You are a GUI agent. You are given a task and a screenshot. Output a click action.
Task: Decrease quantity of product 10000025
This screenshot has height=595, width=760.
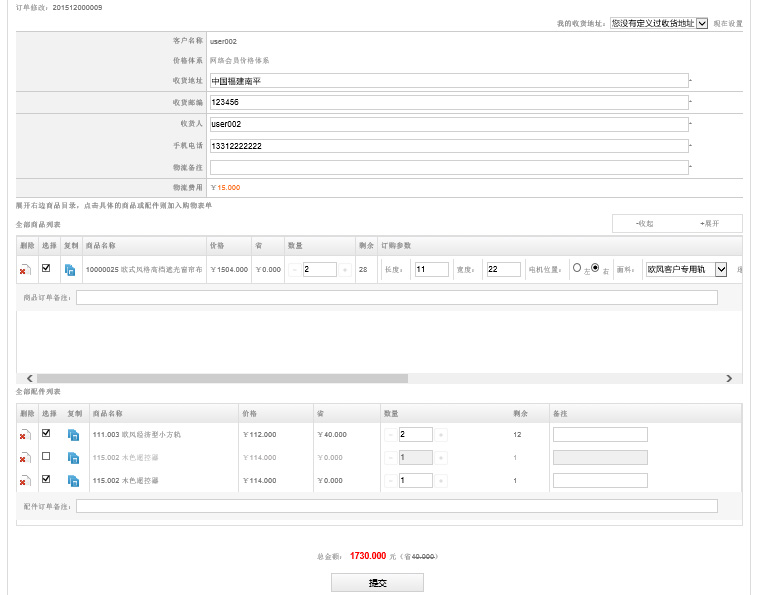tap(295, 269)
